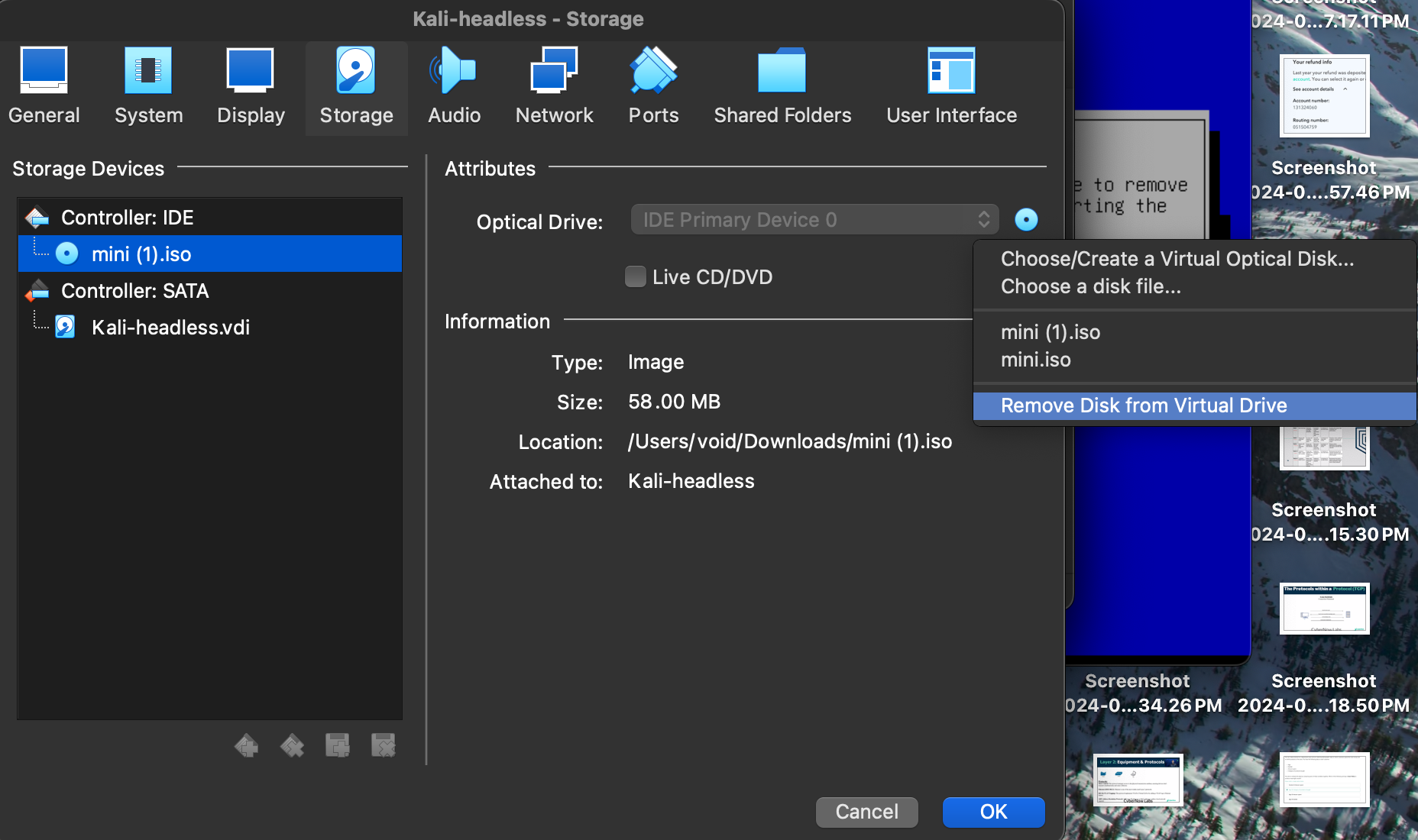Click the Attached to value Kali-headless
This screenshot has height=840, width=1418.
coord(691,481)
